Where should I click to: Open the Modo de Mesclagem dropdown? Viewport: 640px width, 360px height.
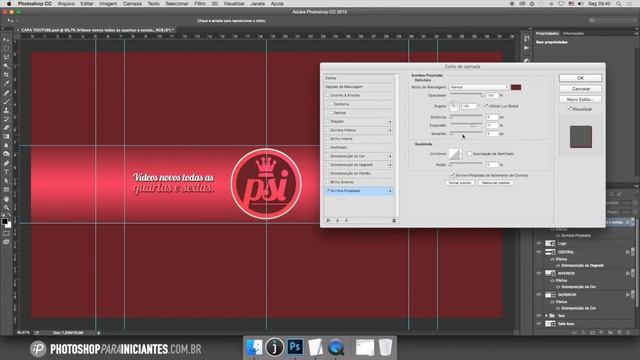point(479,87)
